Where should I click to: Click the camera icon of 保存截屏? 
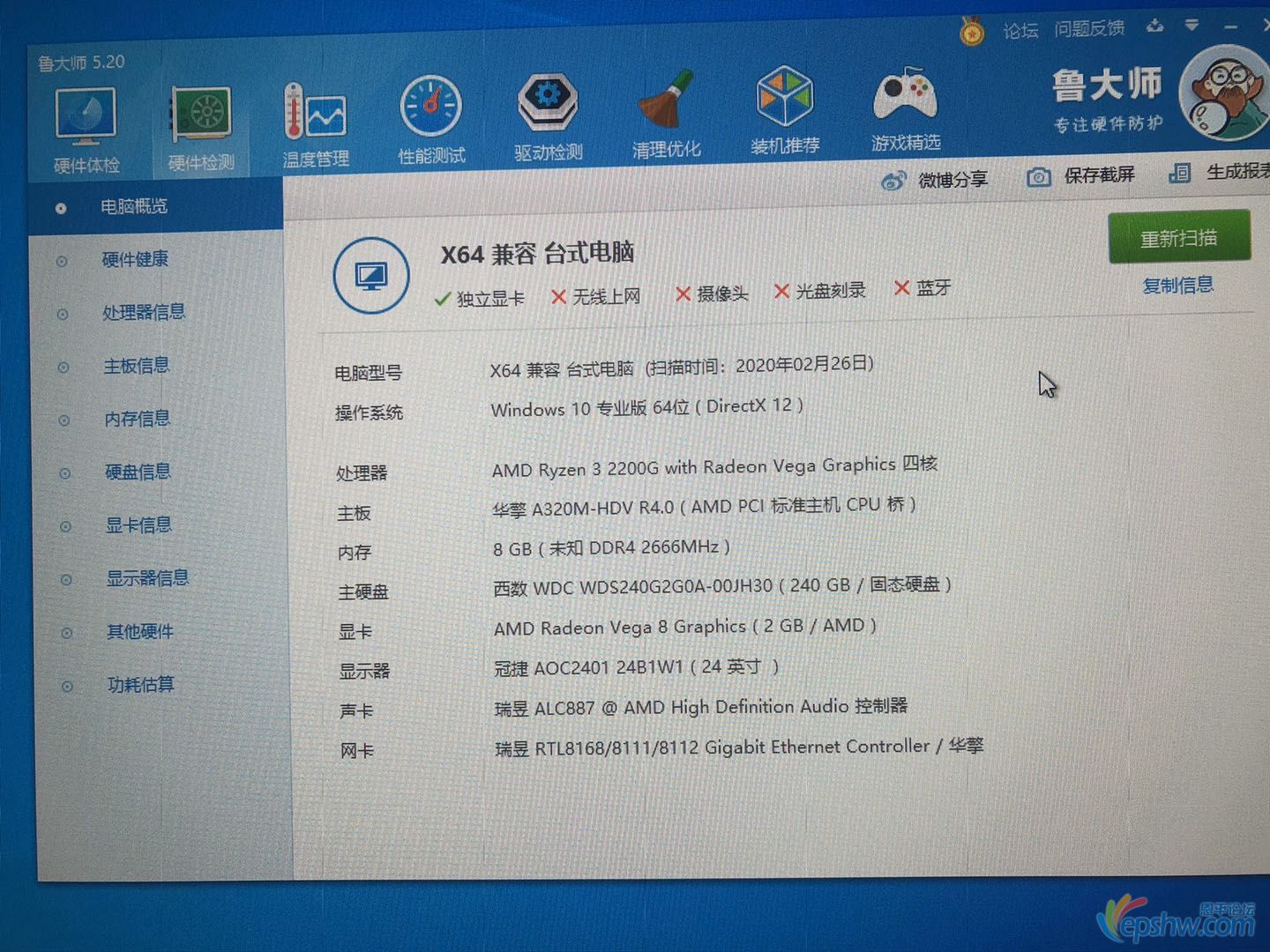click(1038, 177)
